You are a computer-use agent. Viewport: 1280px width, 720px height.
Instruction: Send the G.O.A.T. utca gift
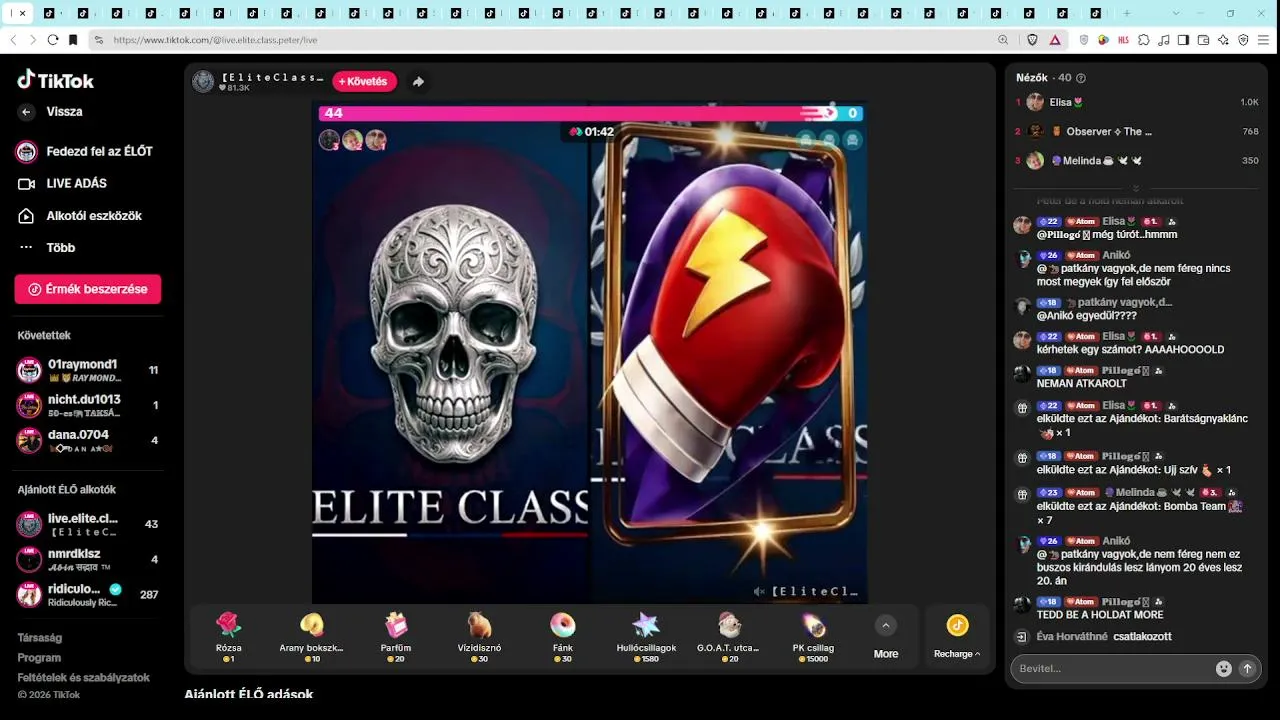(x=730, y=636)
